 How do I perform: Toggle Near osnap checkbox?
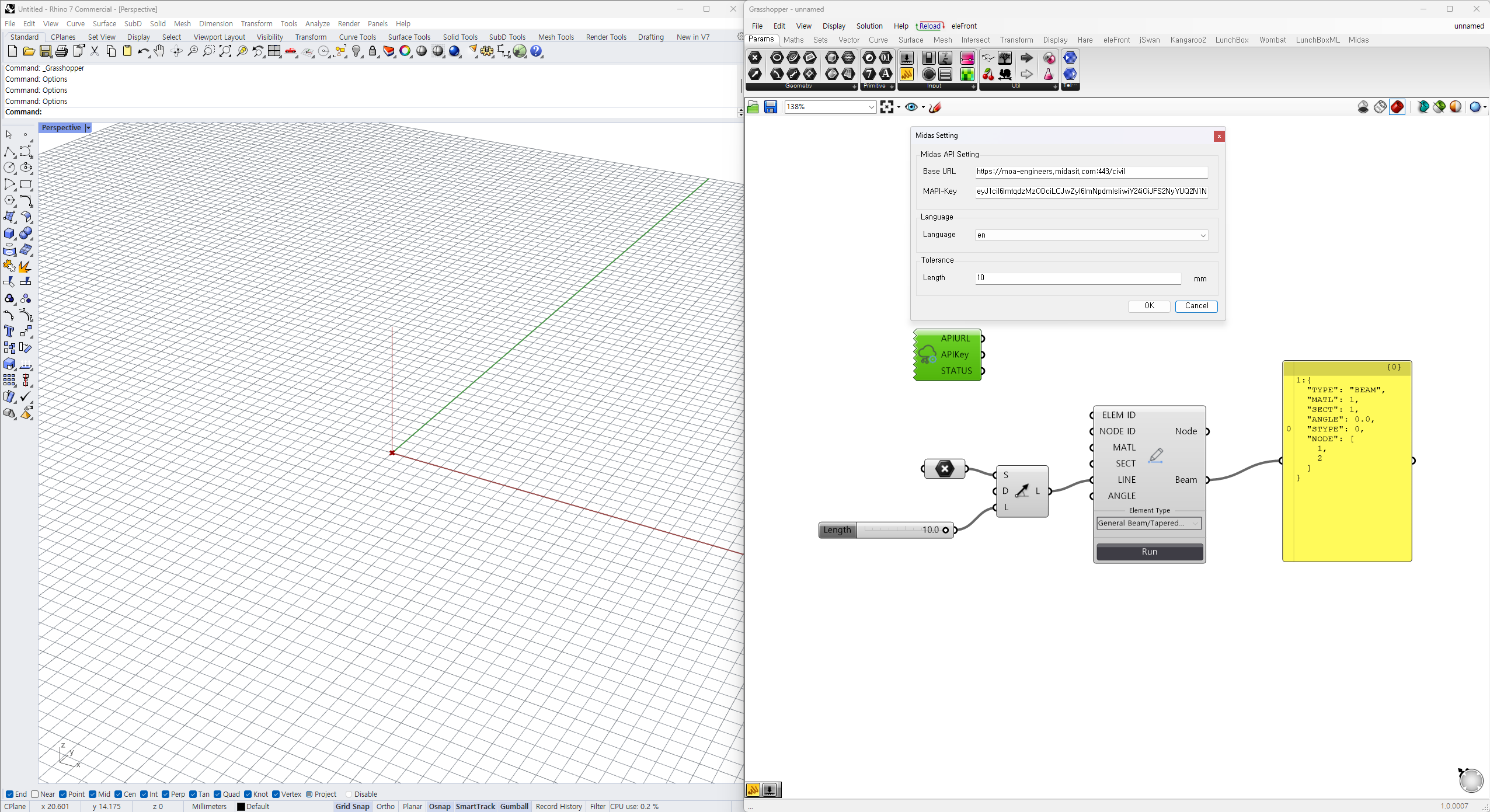point(35,794)
